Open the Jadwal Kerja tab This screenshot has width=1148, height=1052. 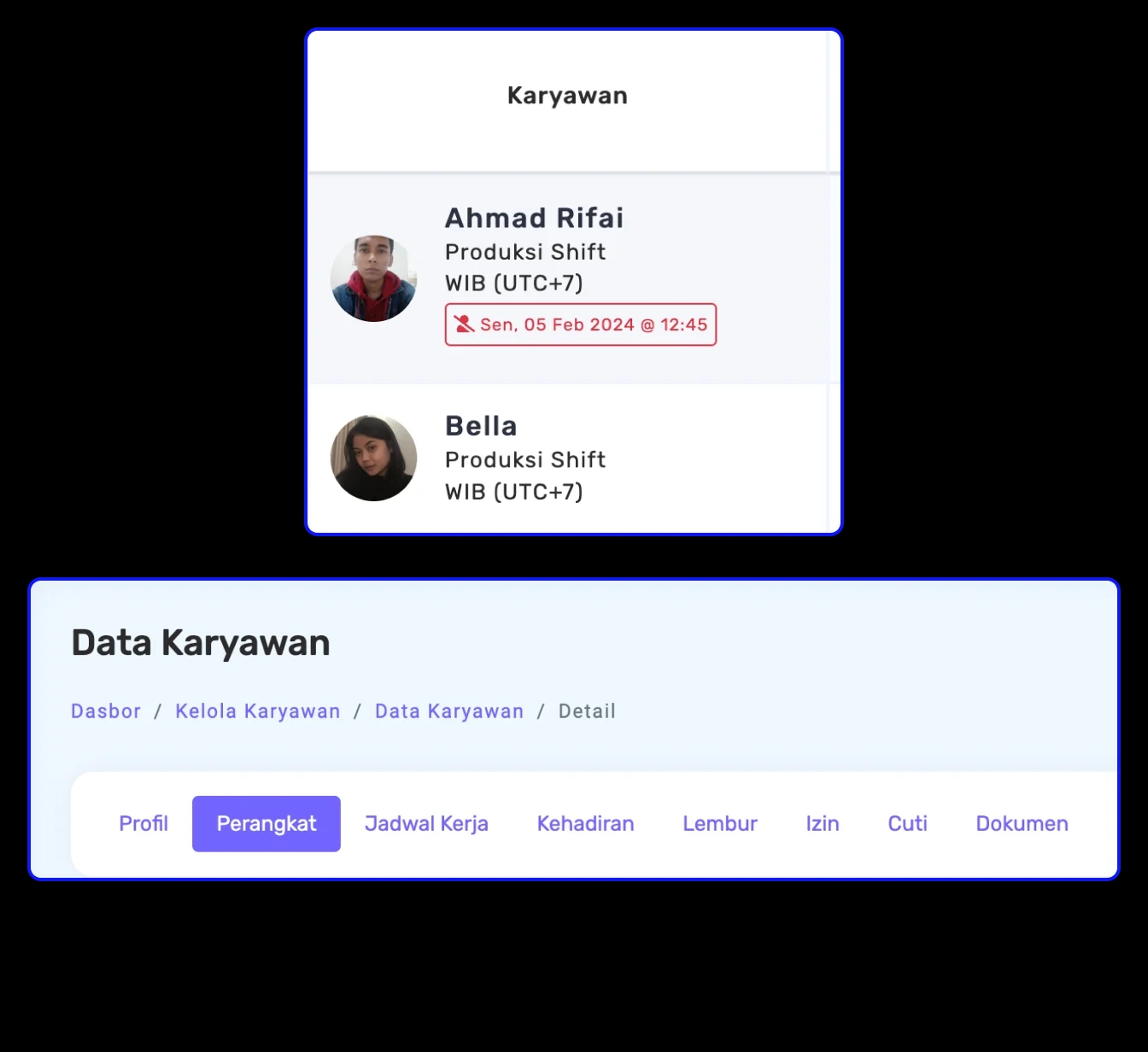426,824
